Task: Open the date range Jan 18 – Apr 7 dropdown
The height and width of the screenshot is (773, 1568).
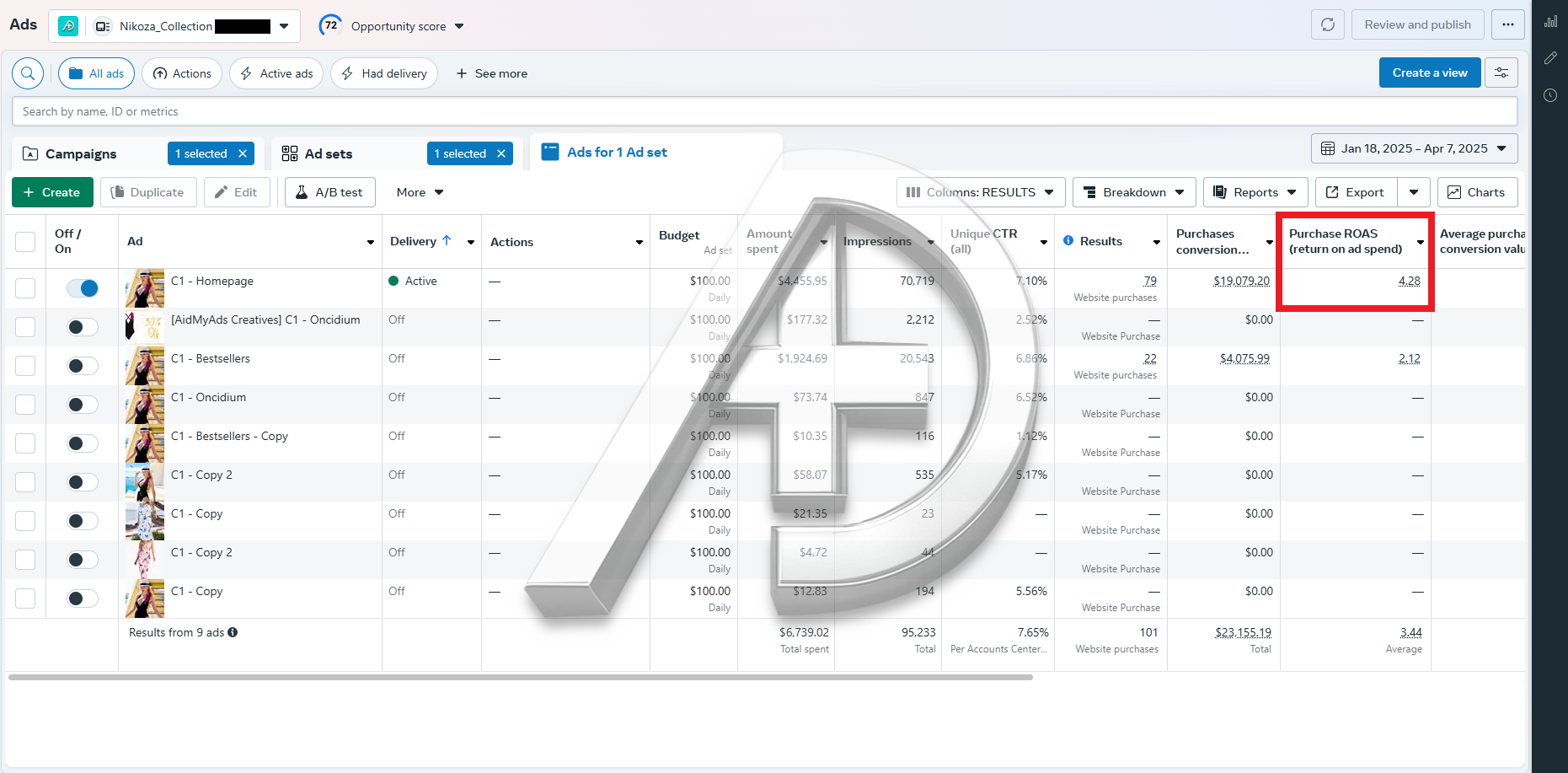Action: click(x=1414, y=148)
